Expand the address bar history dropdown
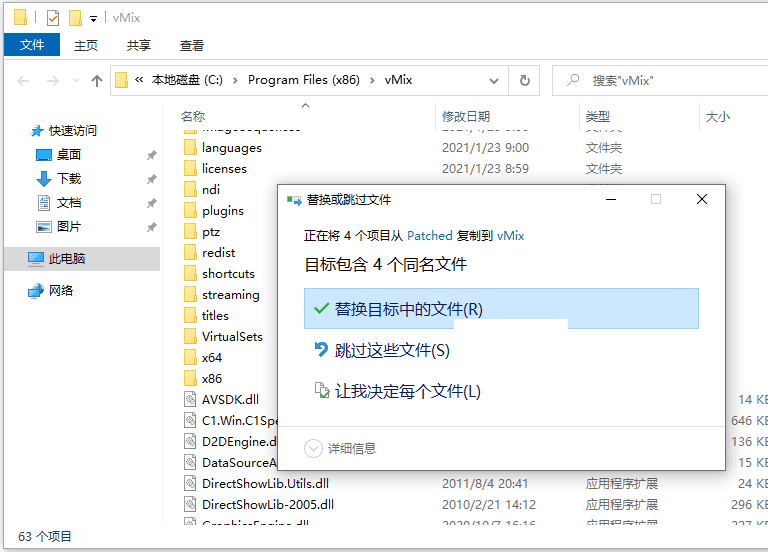The height and width of the screenshot is (552, 768). [494, 81]
